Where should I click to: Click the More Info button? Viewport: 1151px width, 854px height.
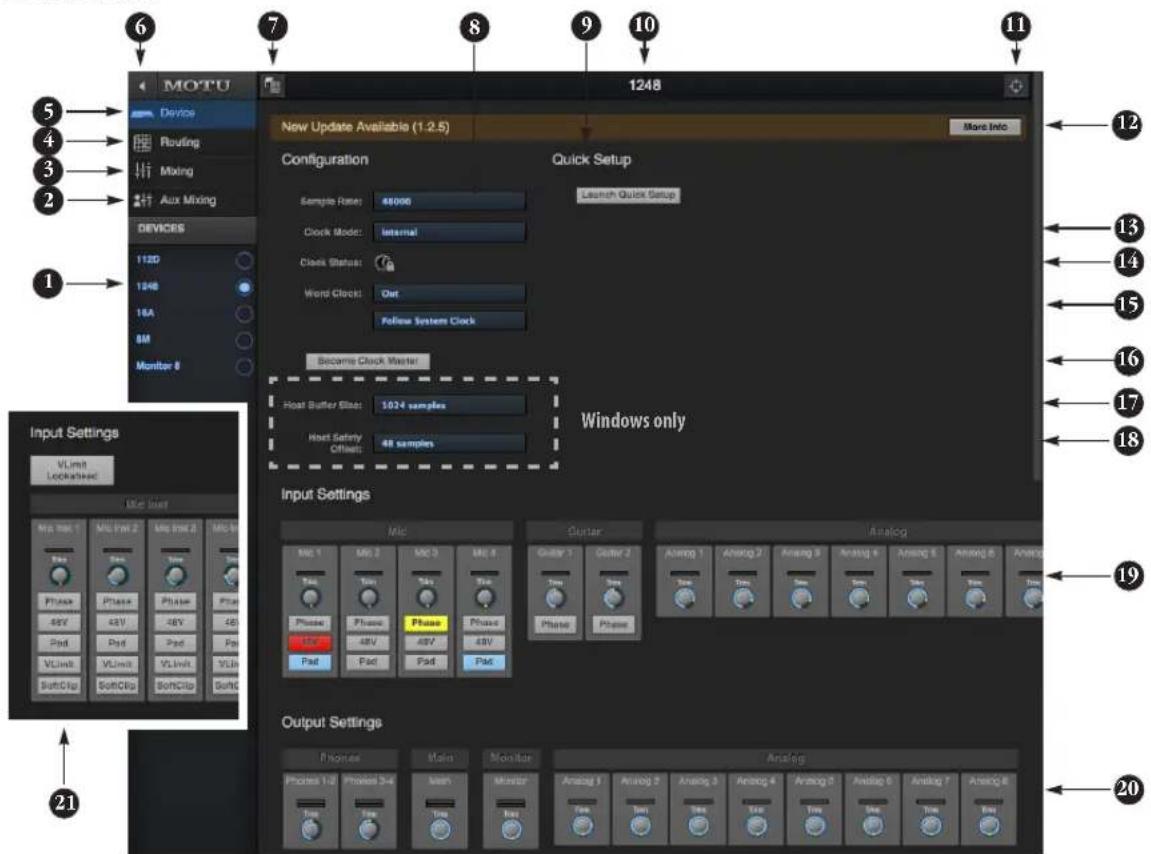click(x=985, y=127)
